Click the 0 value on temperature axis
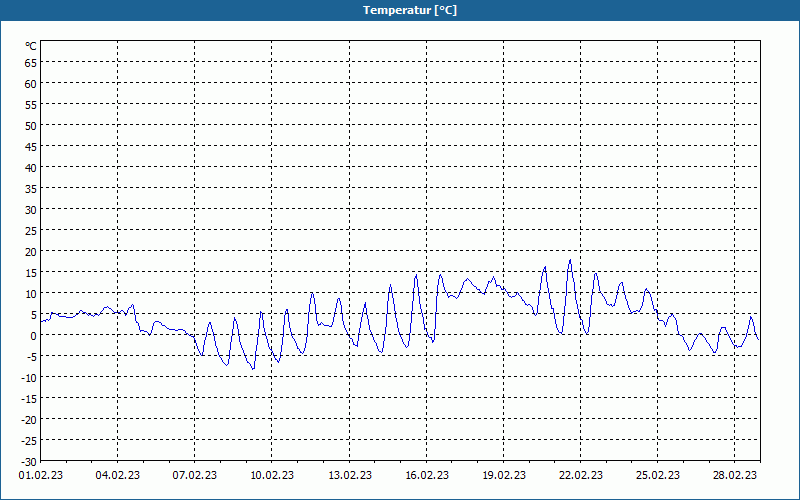800x500 pixels. [x=34, y=336]
